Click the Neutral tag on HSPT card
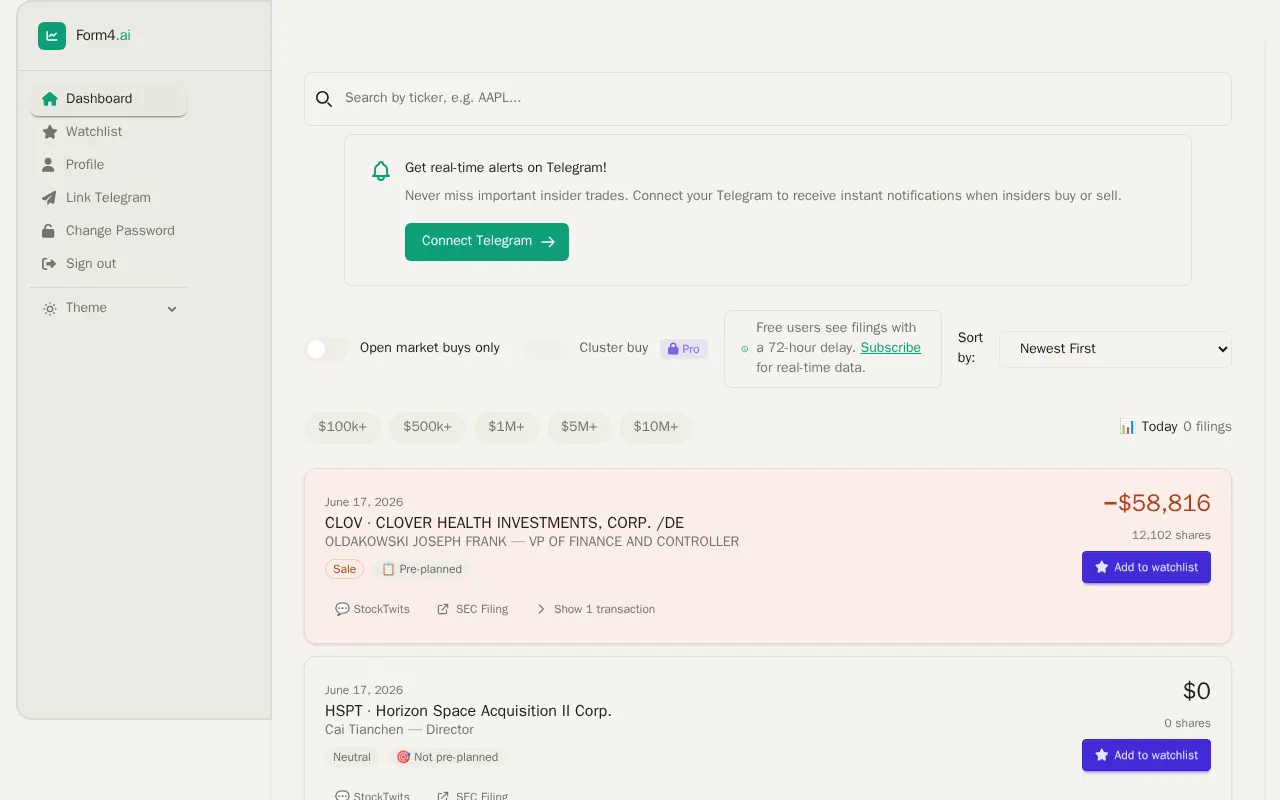The image size is (1280, 800). point(352,757)
